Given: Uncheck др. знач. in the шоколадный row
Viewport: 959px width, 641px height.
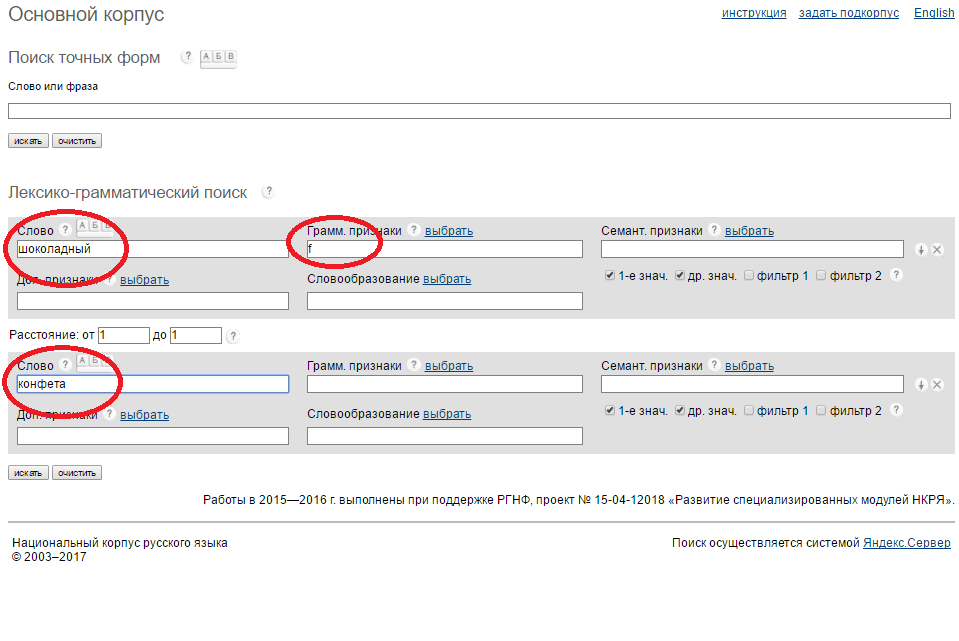Looking at the screenshot, I should [x=679, y=275].
